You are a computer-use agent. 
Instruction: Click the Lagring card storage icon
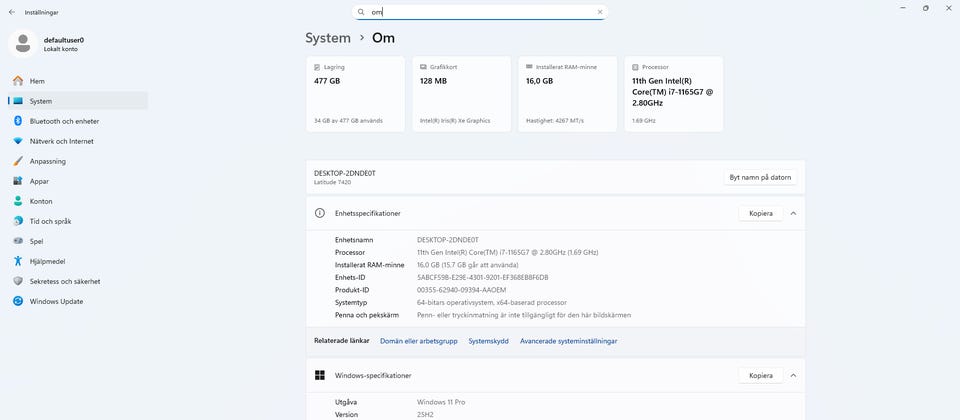[x=317, y=67]
